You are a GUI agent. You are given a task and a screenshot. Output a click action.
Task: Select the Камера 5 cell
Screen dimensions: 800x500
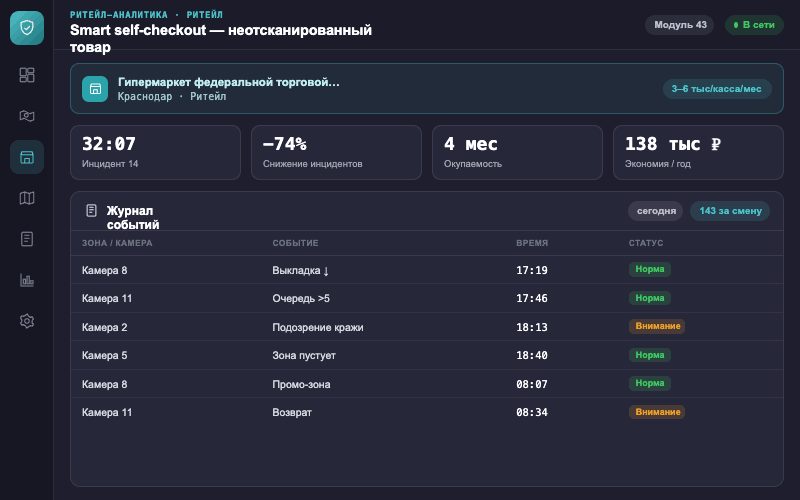point(105,355)
